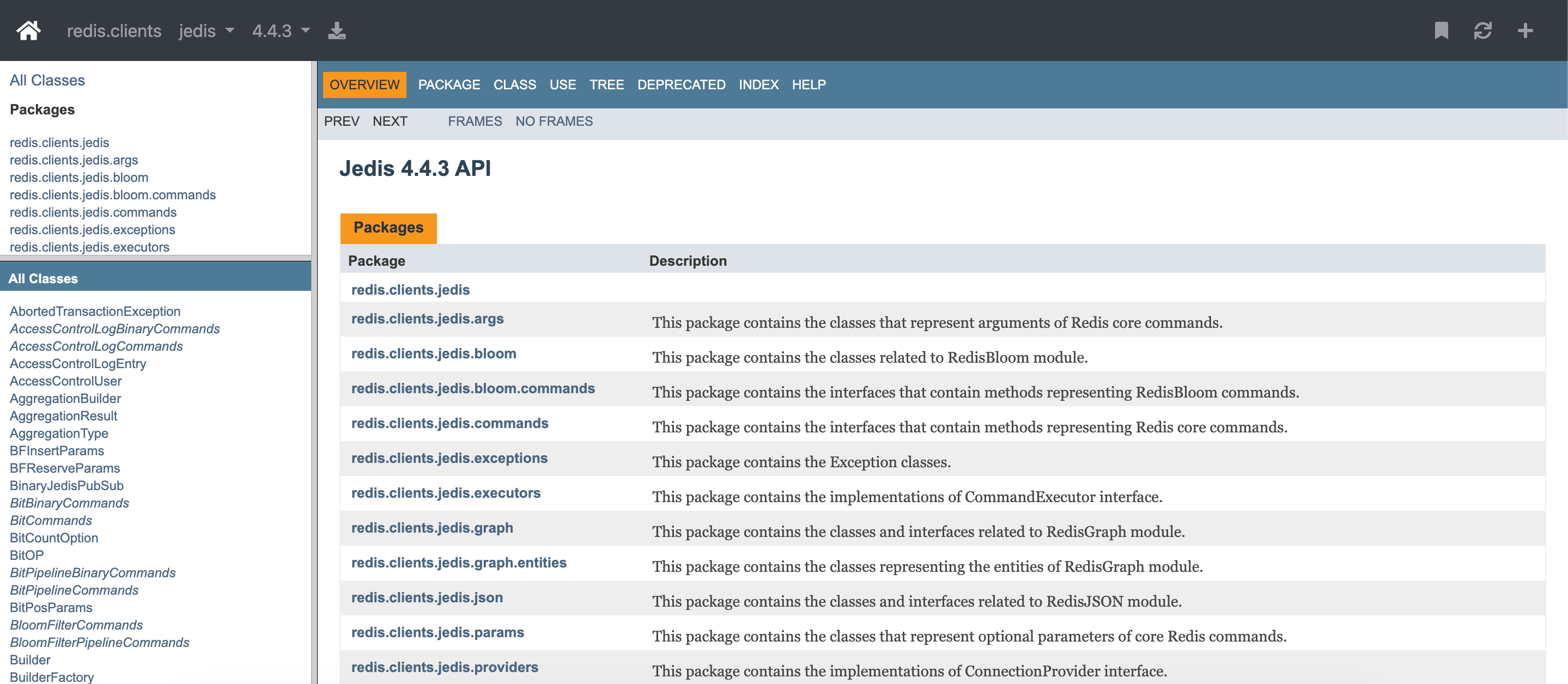Click NEXT in the sub-navigation bar

[x=390, y=121]
